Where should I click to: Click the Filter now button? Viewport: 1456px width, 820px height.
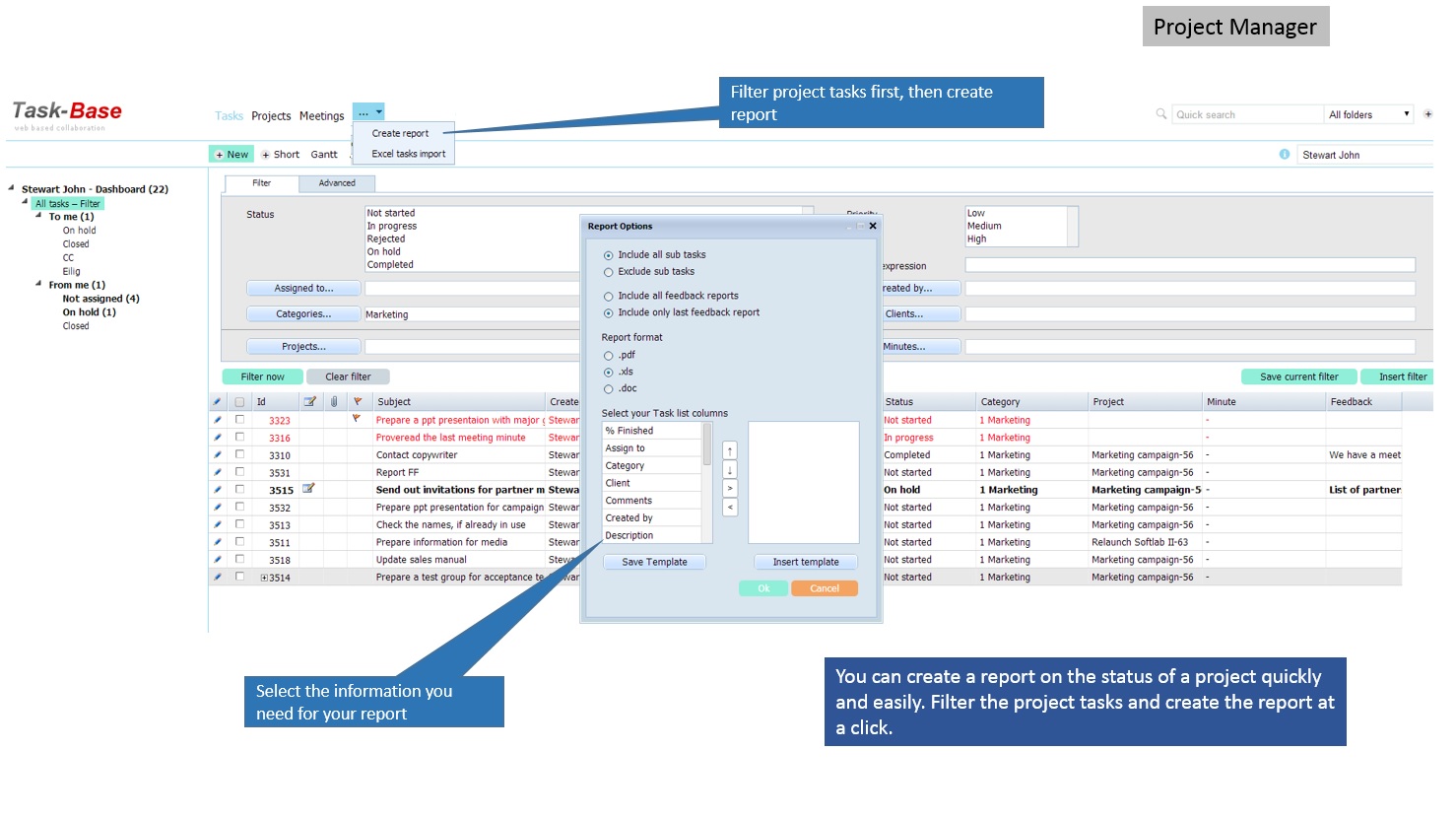point(262,376)
